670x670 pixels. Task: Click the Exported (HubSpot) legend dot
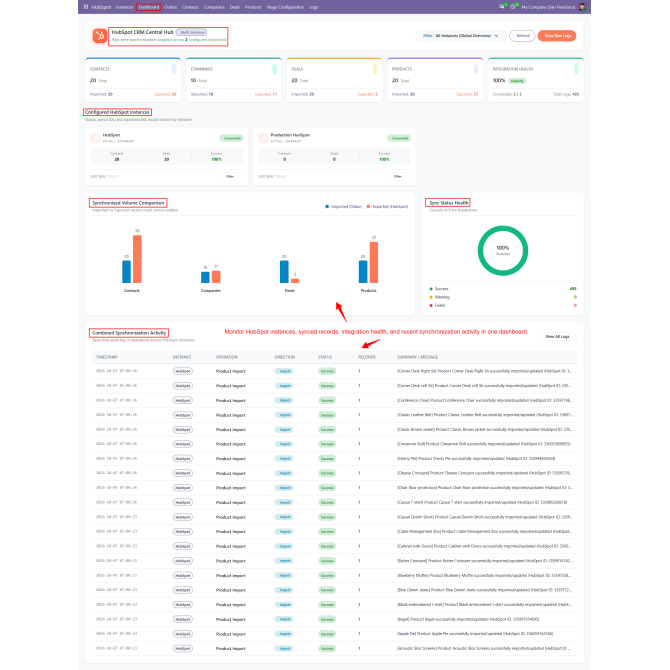tap(368, 207)
